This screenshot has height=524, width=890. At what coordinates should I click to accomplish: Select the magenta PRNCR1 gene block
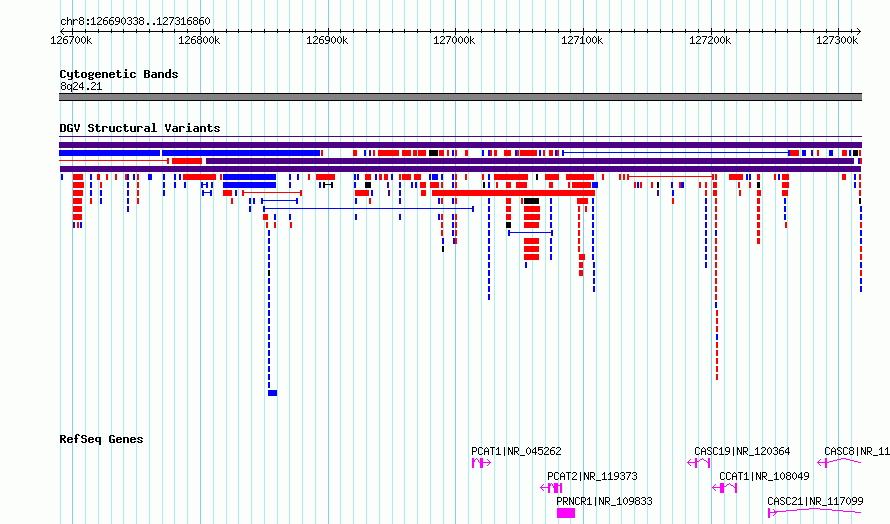(x=566, y=513)
